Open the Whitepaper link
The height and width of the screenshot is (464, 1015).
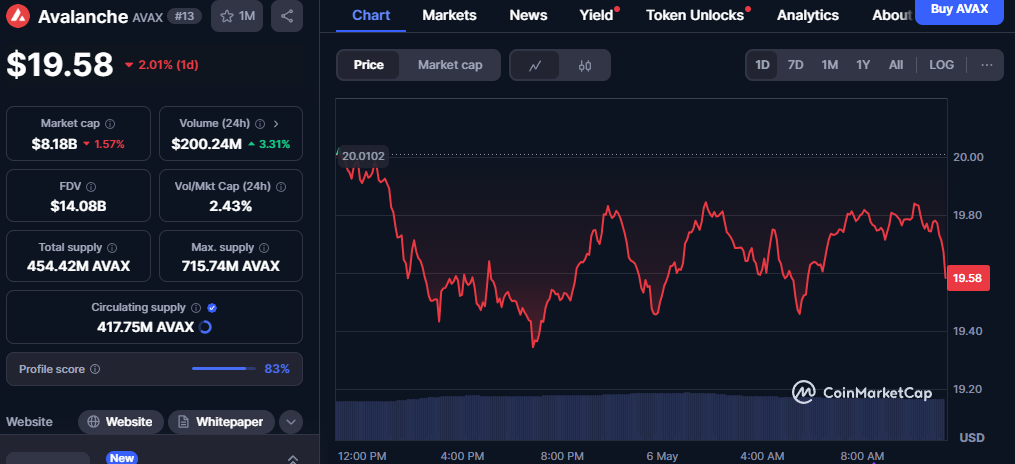221,422
